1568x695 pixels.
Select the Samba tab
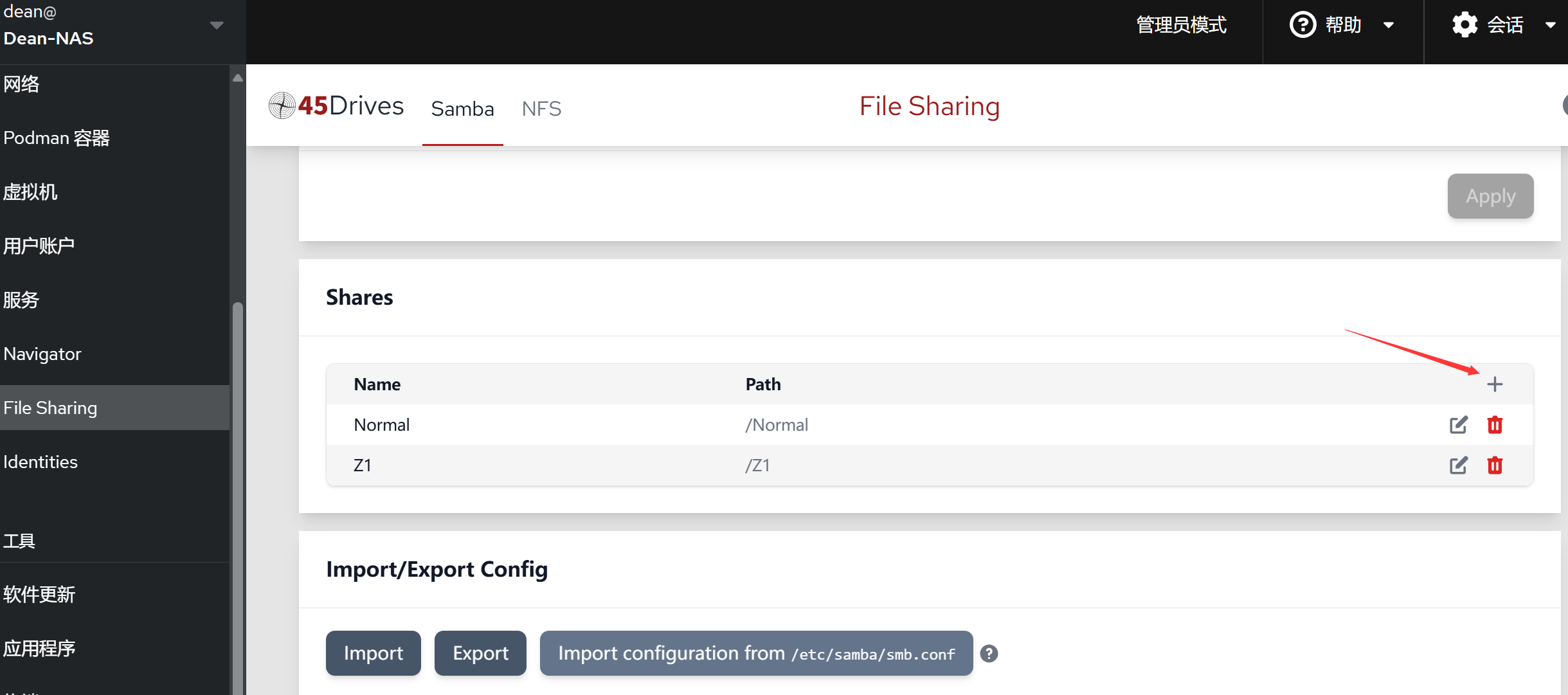pos(462,109)
